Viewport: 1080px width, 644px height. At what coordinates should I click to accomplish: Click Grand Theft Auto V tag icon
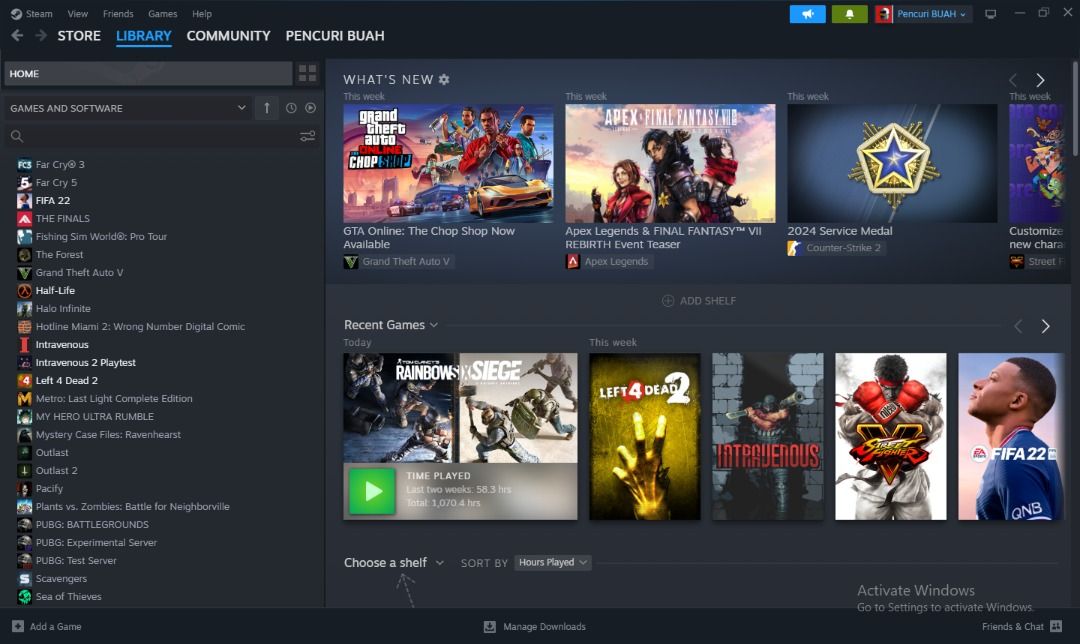click(351, 262)
